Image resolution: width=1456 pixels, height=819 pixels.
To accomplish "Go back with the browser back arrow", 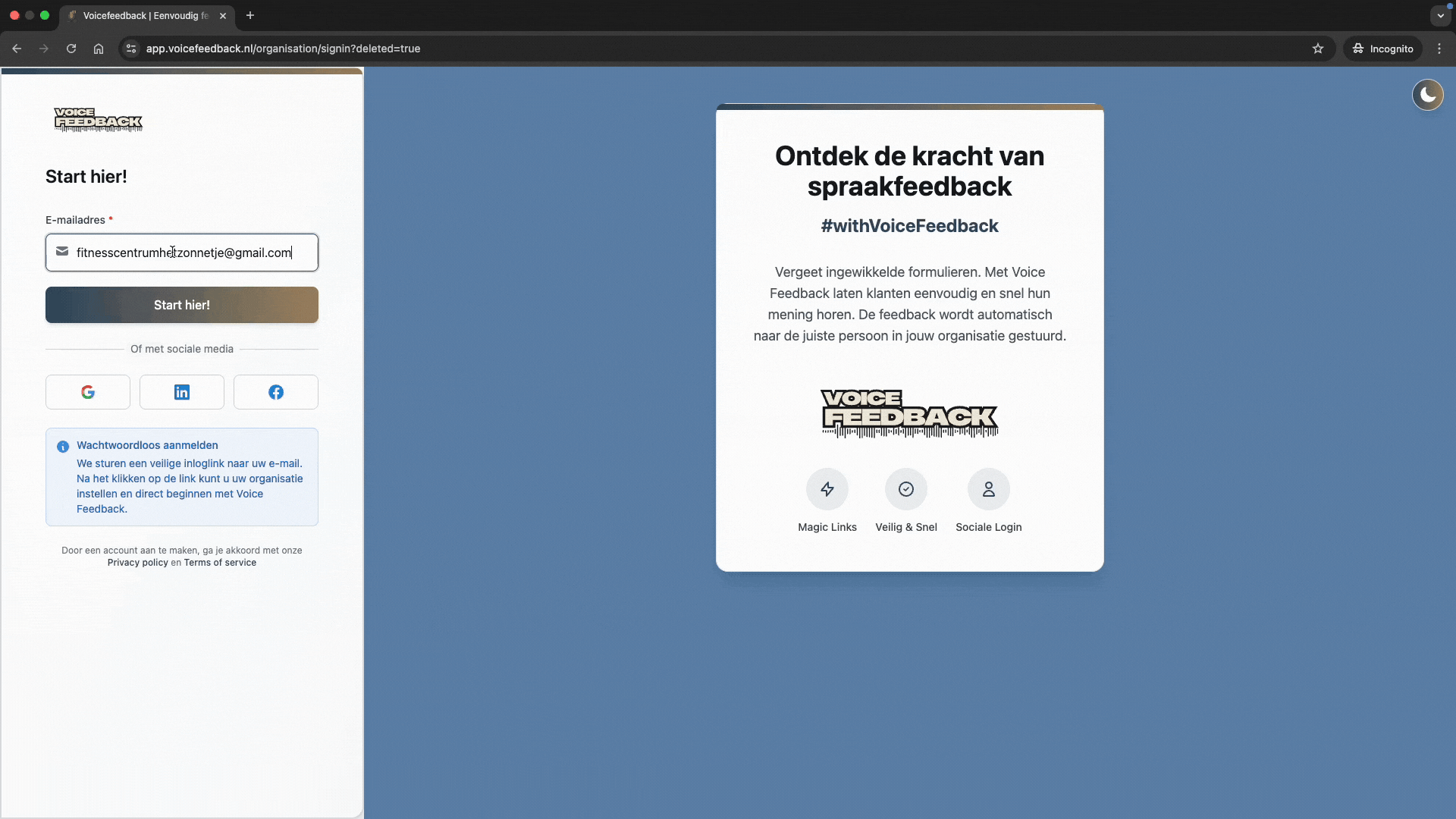I will pyautogui.click(x=17, y=49).
